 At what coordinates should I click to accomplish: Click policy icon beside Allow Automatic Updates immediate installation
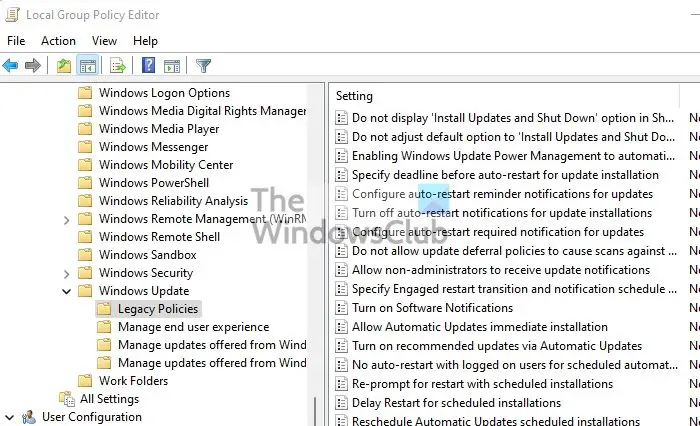coord(341,327)
